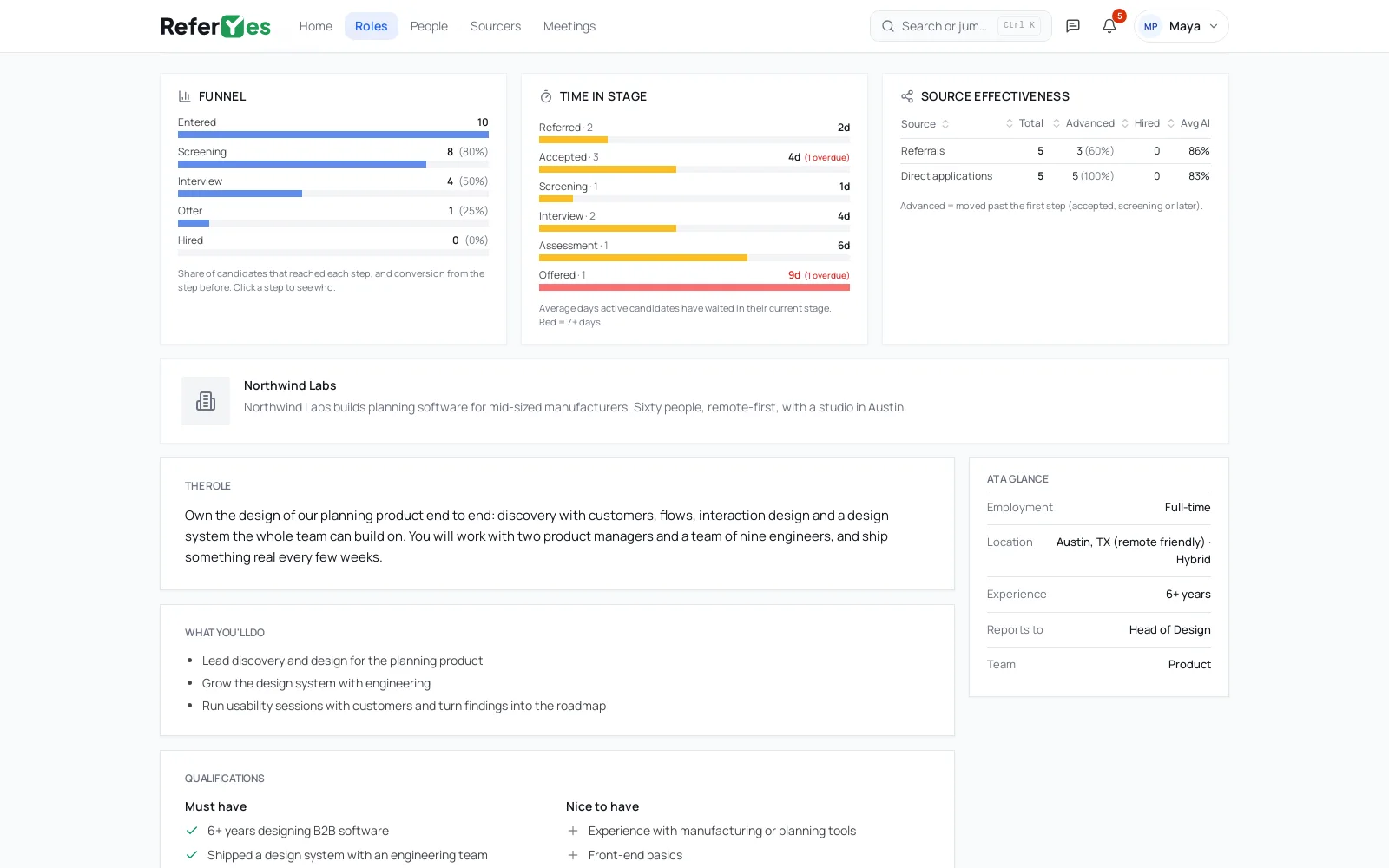Image resolution: width=1389 pixels, height=868 pixels.
Task: Open the notifications bell
Action: point(1109,26)
